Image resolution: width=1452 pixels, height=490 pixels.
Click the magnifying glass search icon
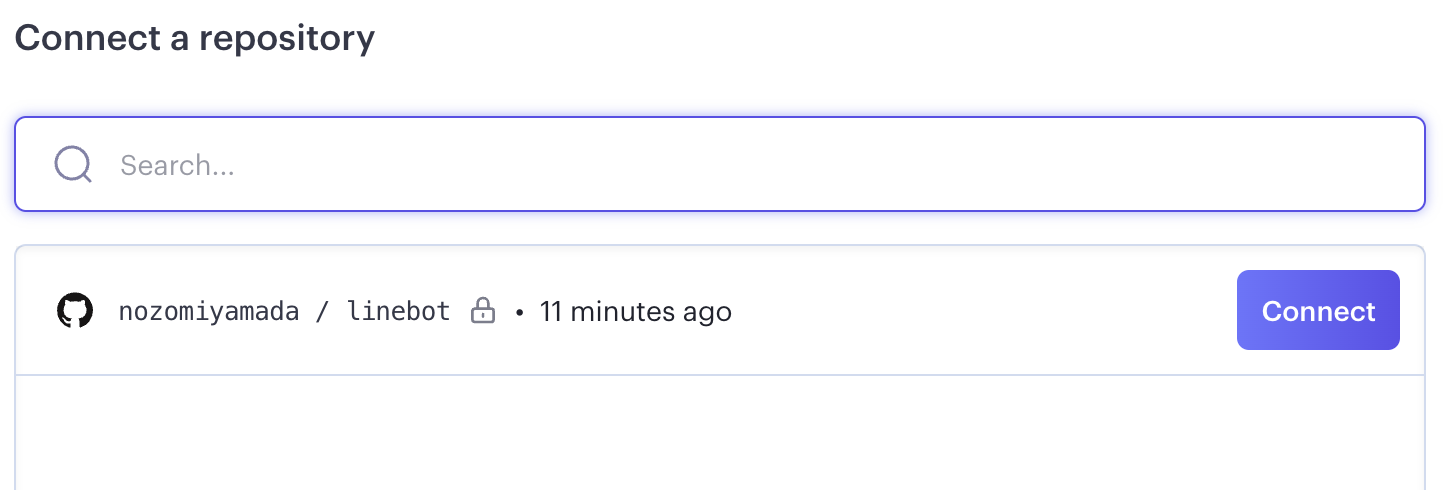(x=73, y=165)
